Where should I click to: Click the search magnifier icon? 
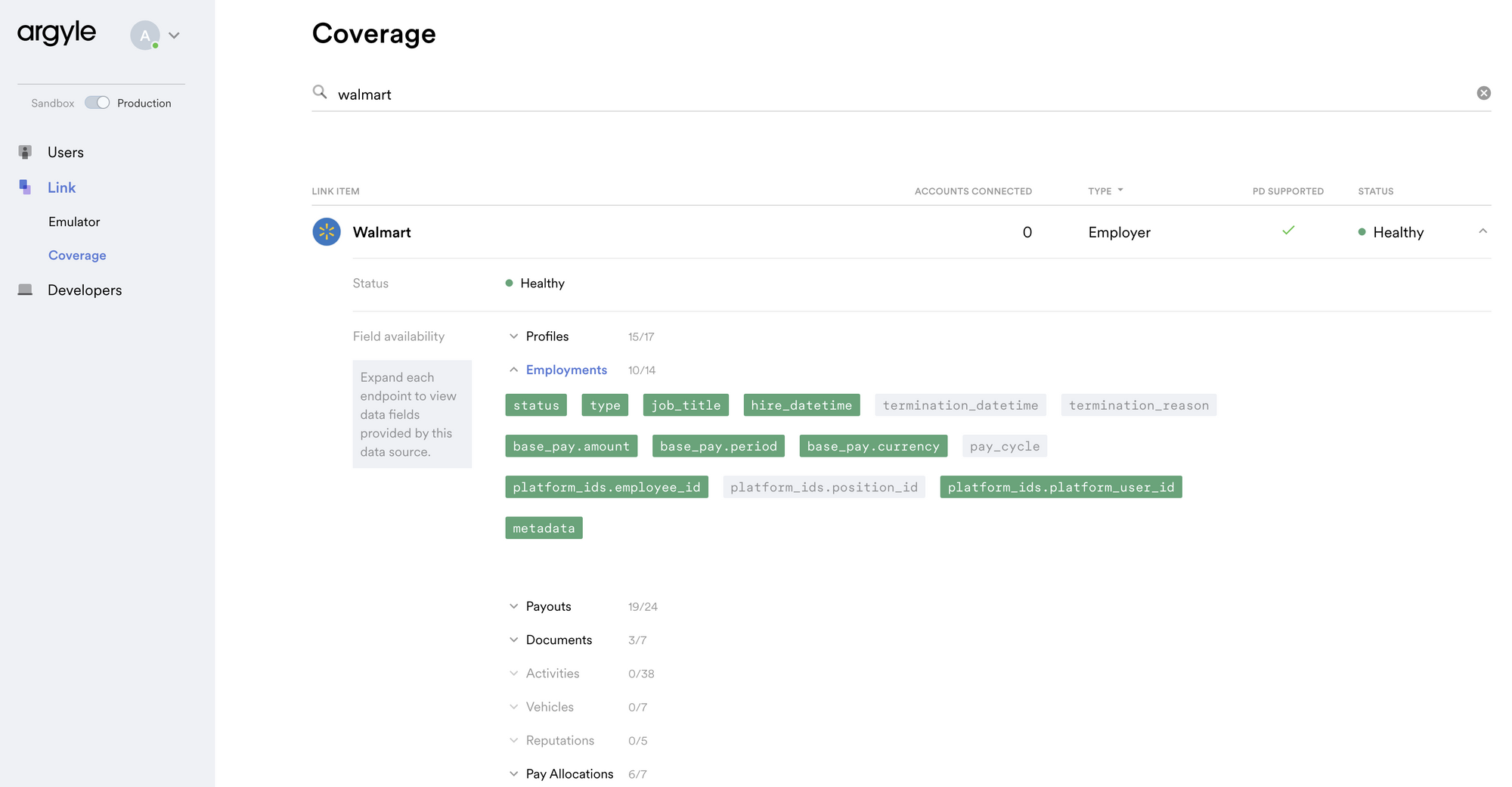click(x=320, y=92)
